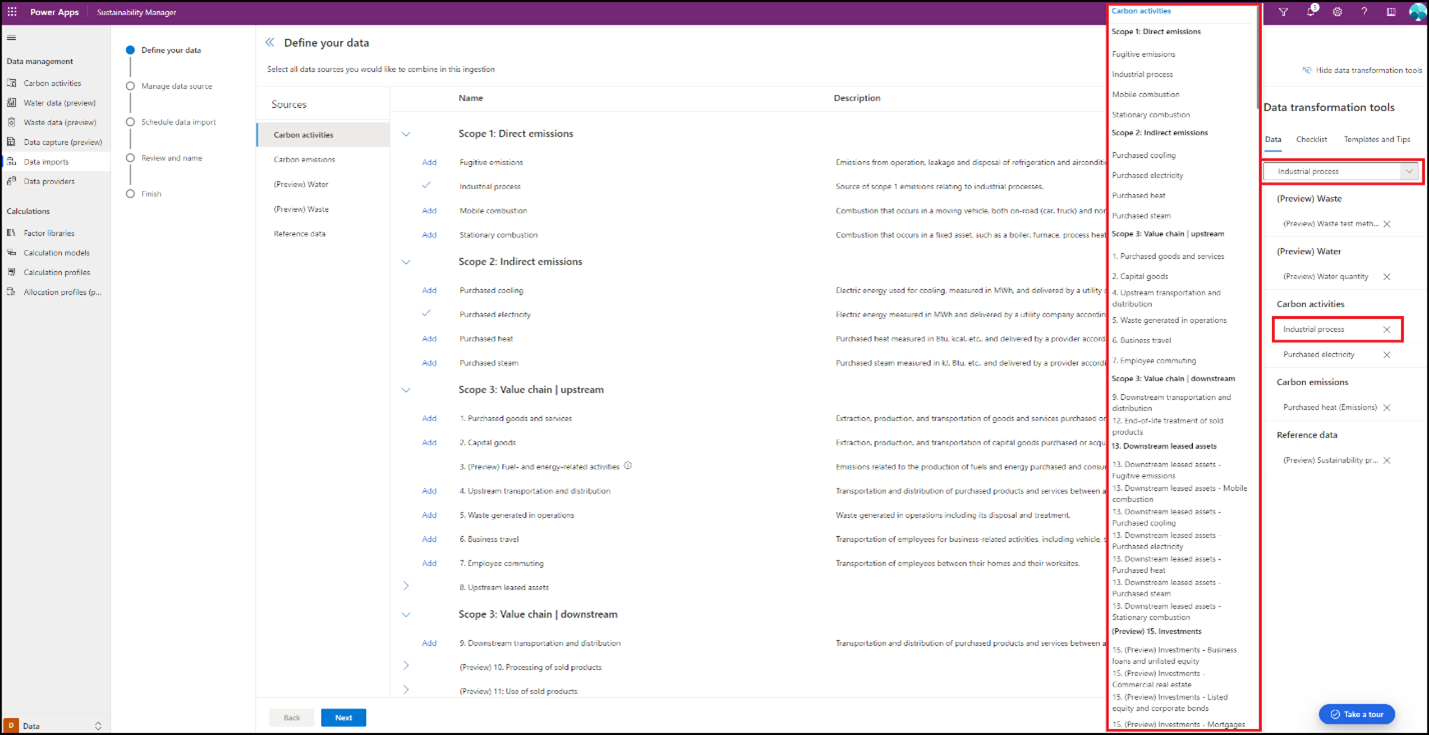Select Reference data in Sources list
This screenshot has width=1429, height=735.
point(322,234)
